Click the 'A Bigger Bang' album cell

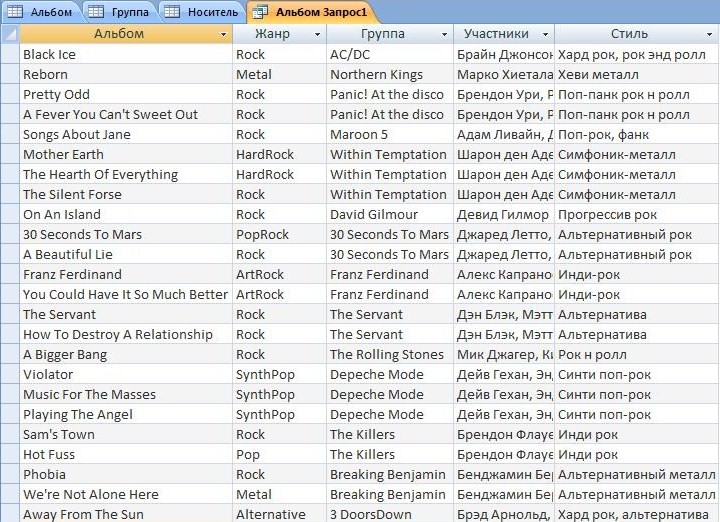[126, 354]
